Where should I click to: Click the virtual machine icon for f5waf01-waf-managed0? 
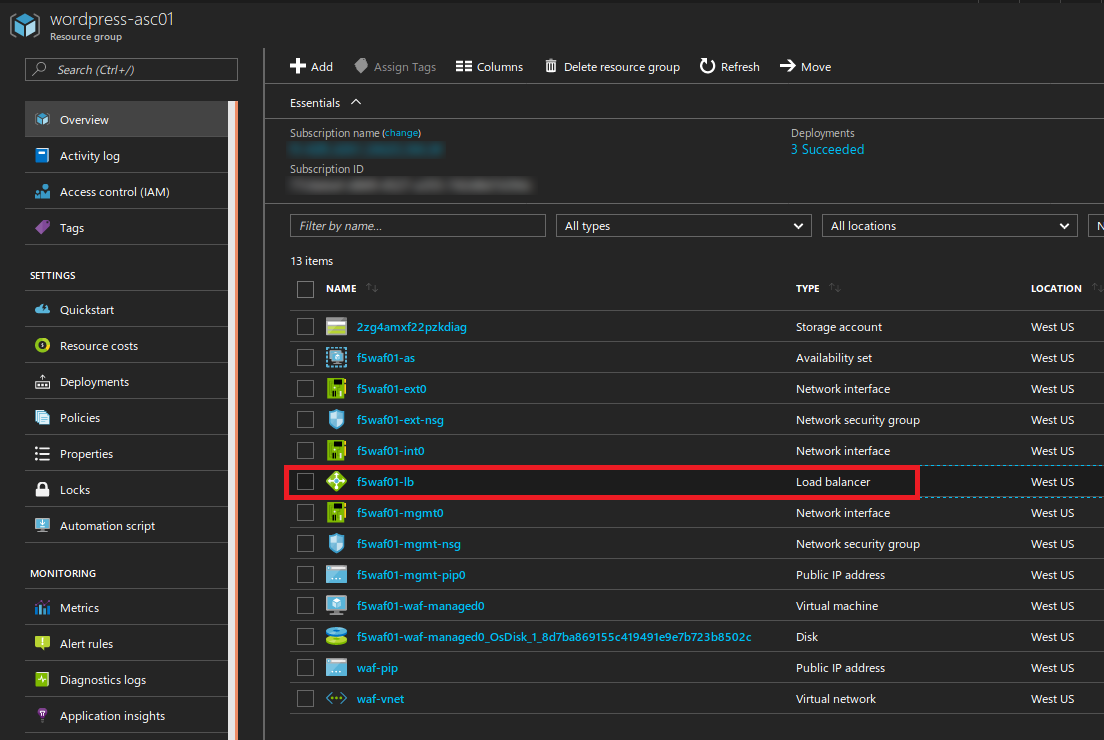tap(337, 606)
